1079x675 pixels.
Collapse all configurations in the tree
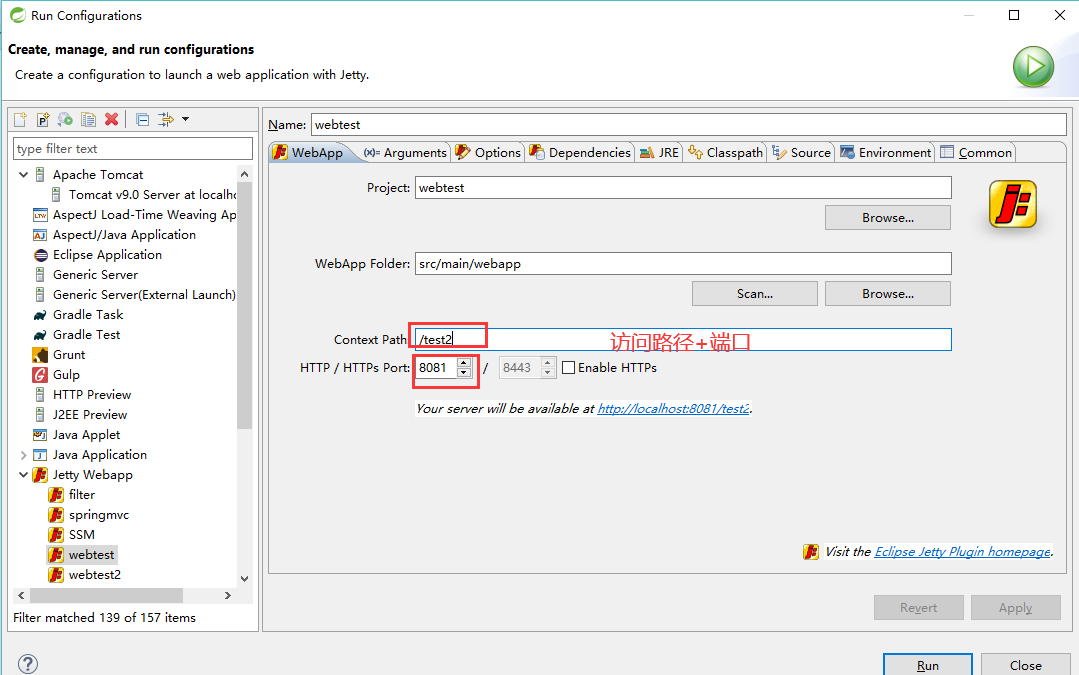pyautogui.click(x=142, y=120)
